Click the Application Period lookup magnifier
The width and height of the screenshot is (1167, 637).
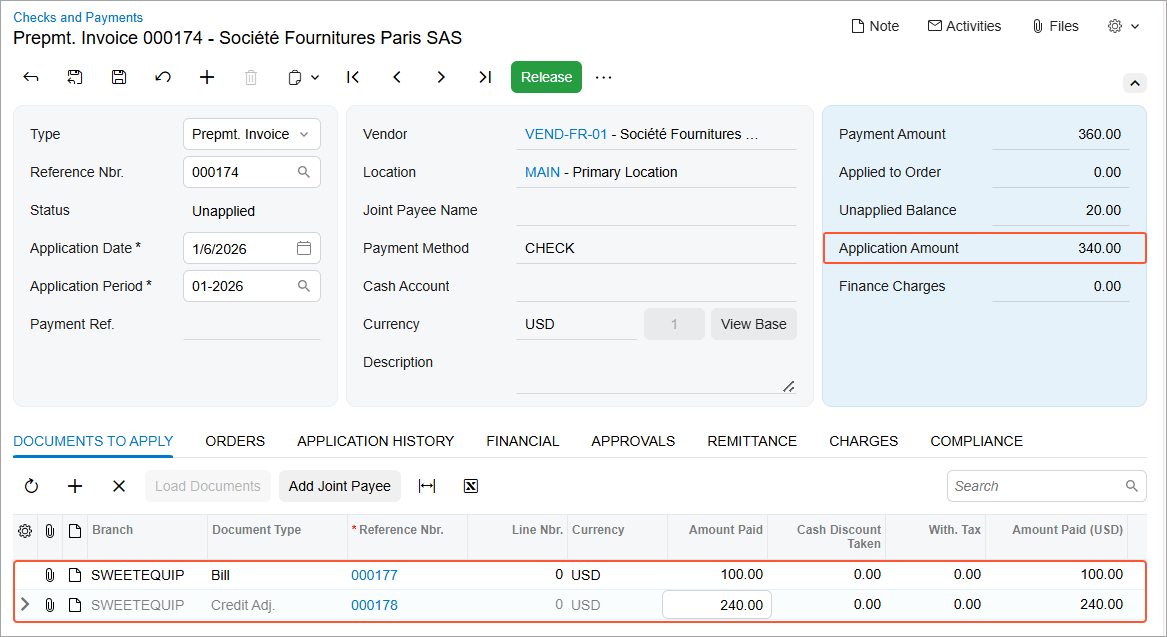(304, 286)
